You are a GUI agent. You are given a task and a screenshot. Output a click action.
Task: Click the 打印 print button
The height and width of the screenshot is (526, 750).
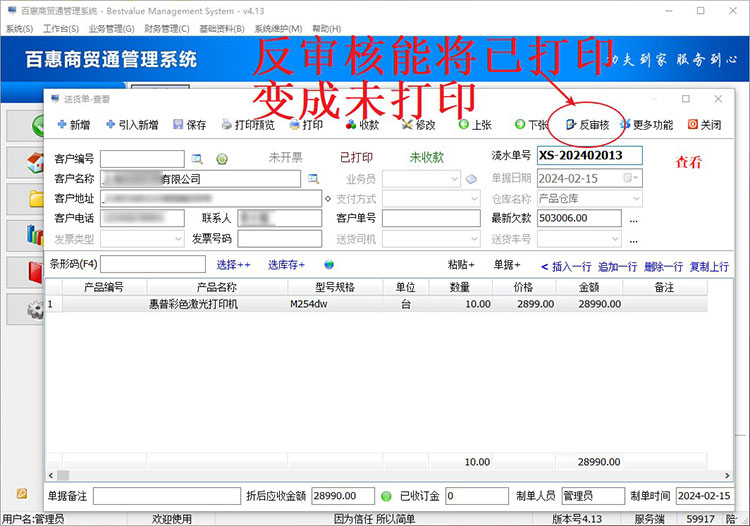[x=306, y=125]
